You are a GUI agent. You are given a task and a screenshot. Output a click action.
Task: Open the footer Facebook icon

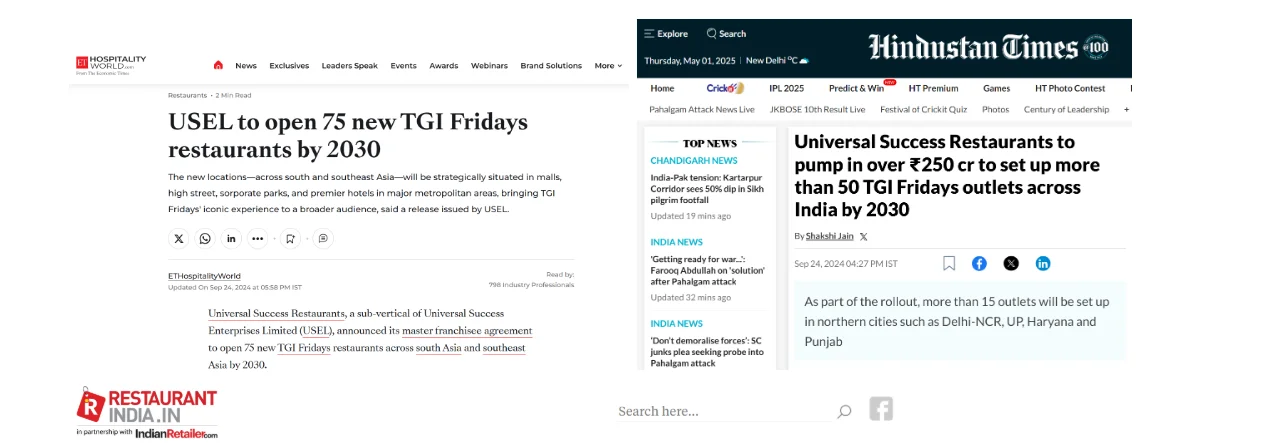click(881, 408)
